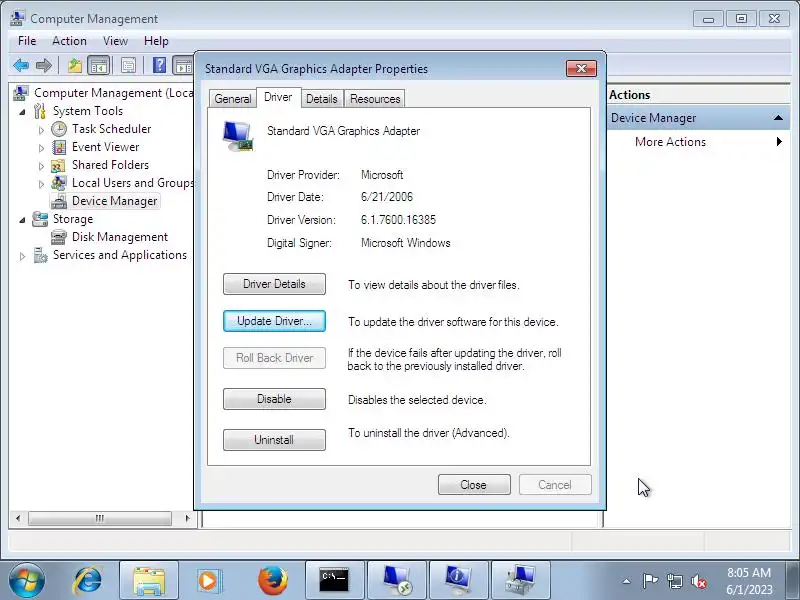Launch Internet Explorer from the taskbar

point(87,580)
